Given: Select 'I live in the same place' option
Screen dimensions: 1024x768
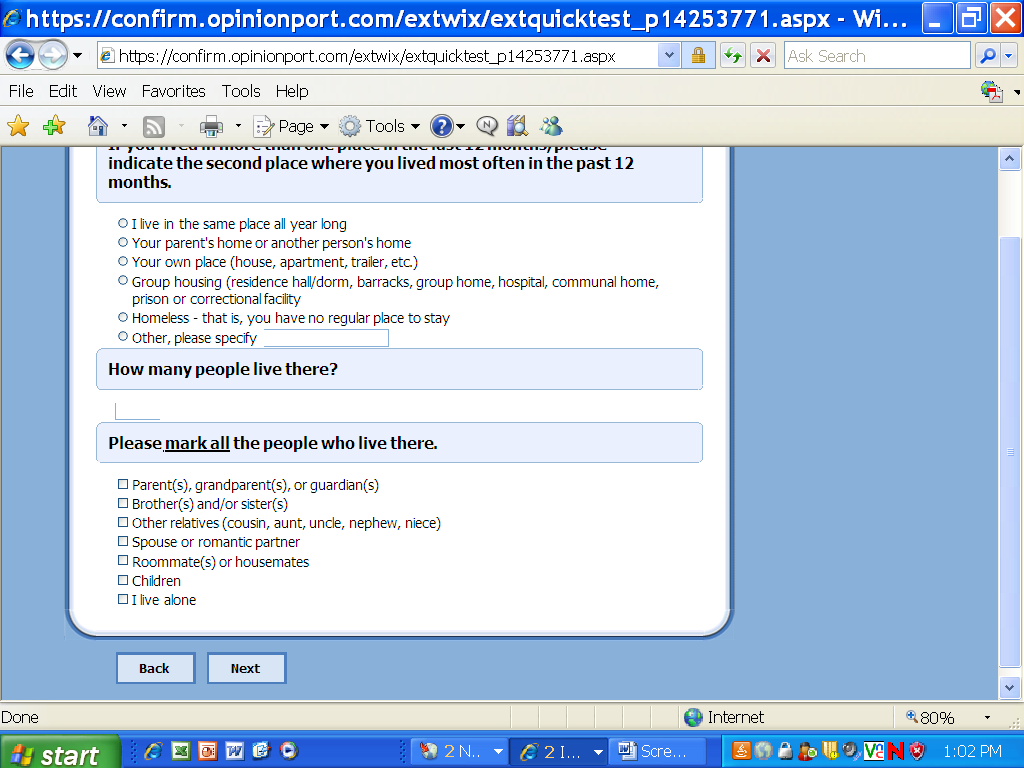Looking at the screenshot, I should [123, 223].
